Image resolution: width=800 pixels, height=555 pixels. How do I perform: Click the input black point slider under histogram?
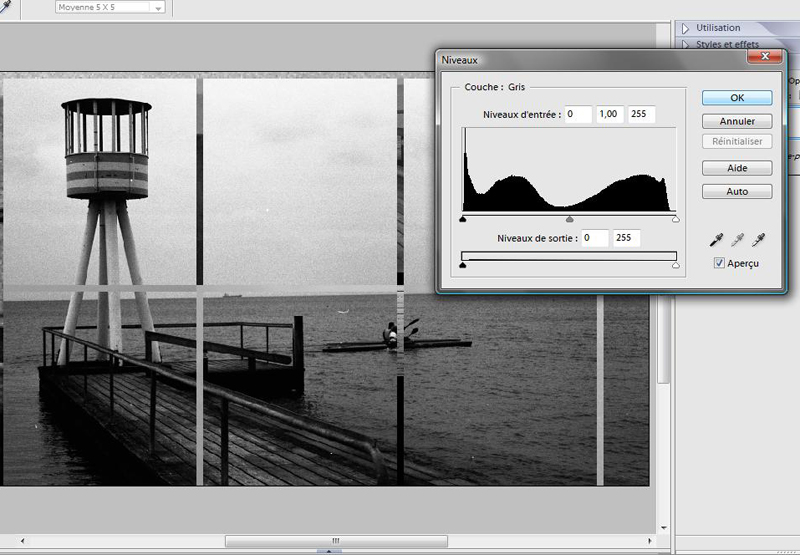(463, 219)
